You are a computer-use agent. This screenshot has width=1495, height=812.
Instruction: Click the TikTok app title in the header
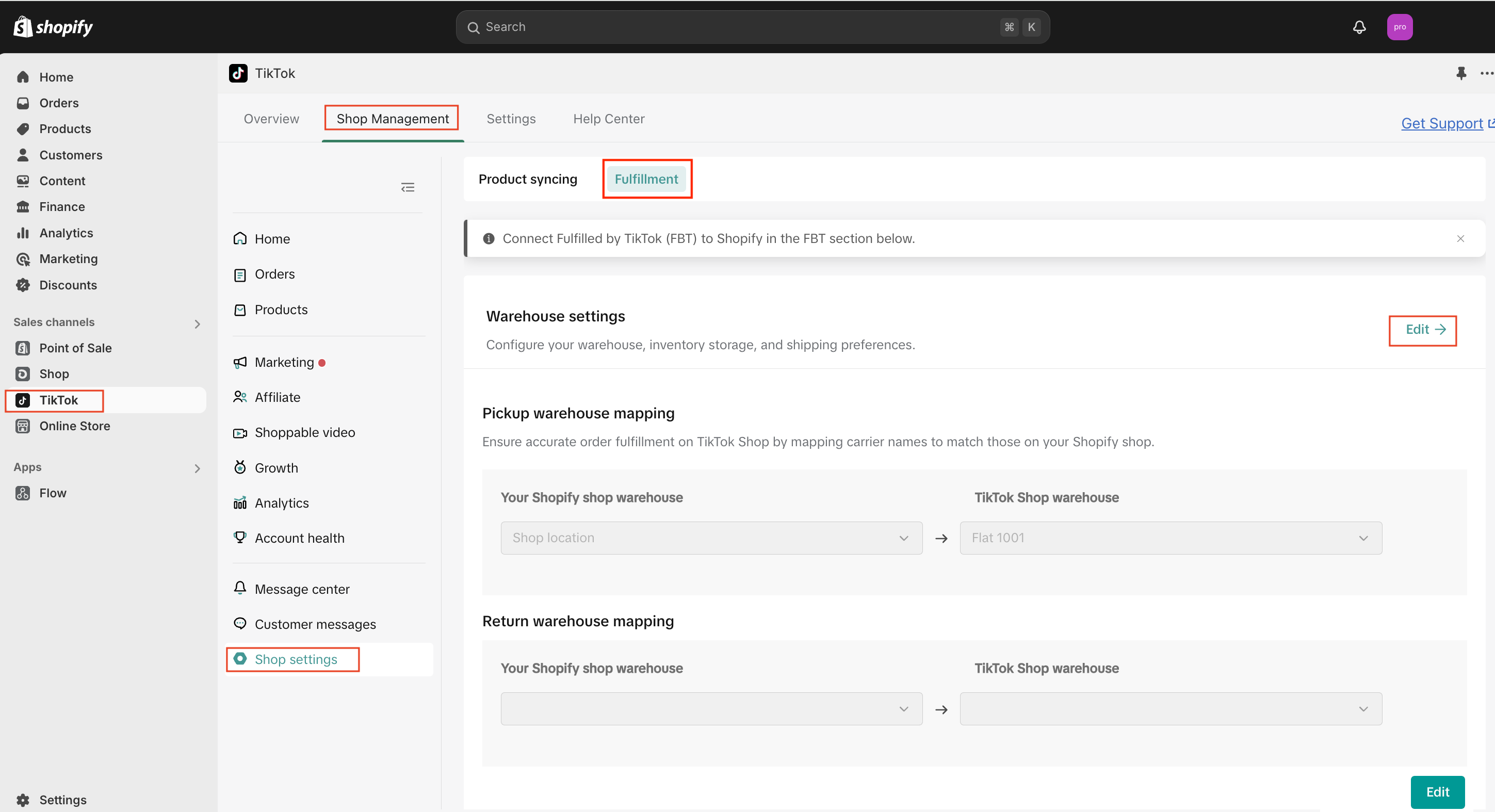[274, 73]
